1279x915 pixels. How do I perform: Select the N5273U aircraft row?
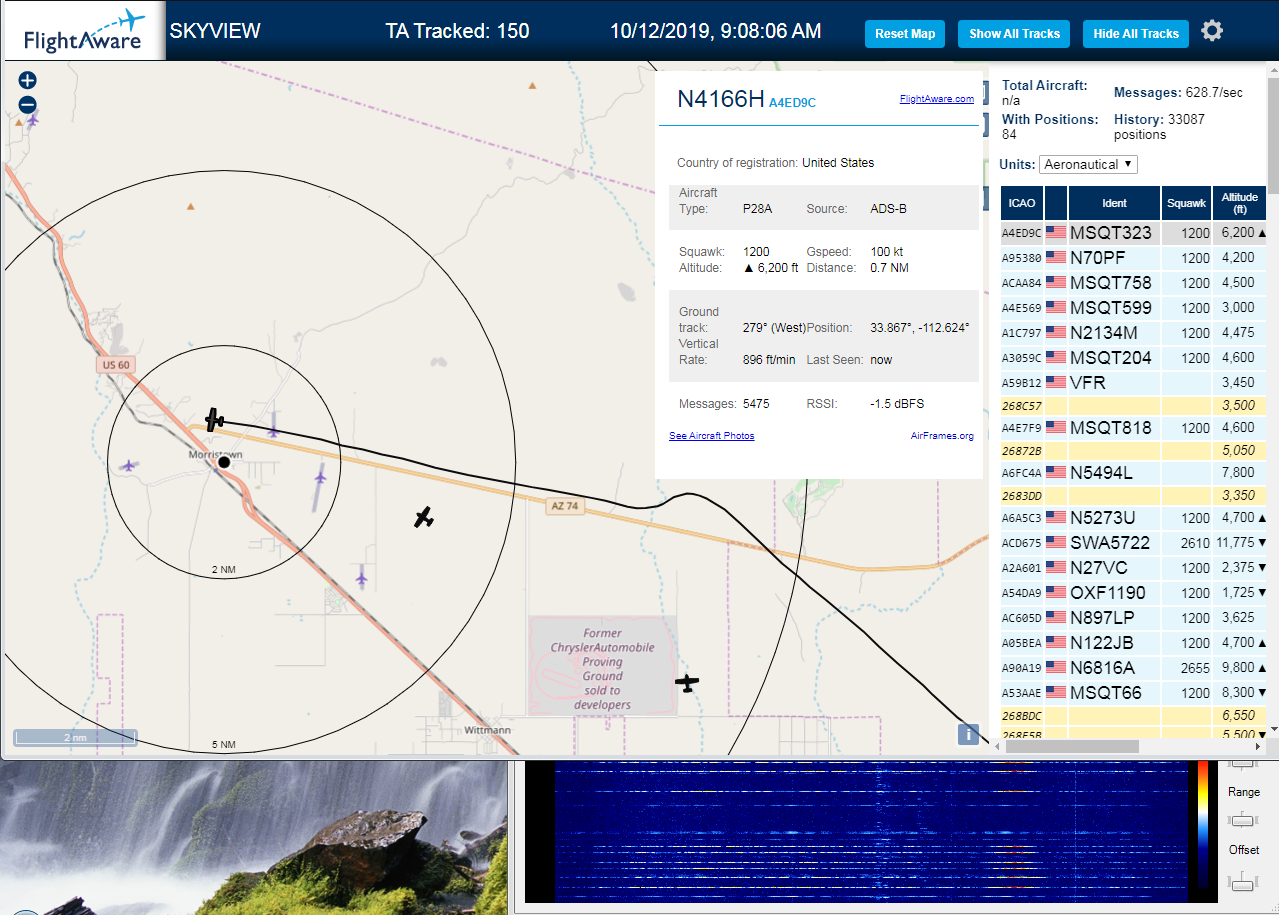coord(1134,518)
